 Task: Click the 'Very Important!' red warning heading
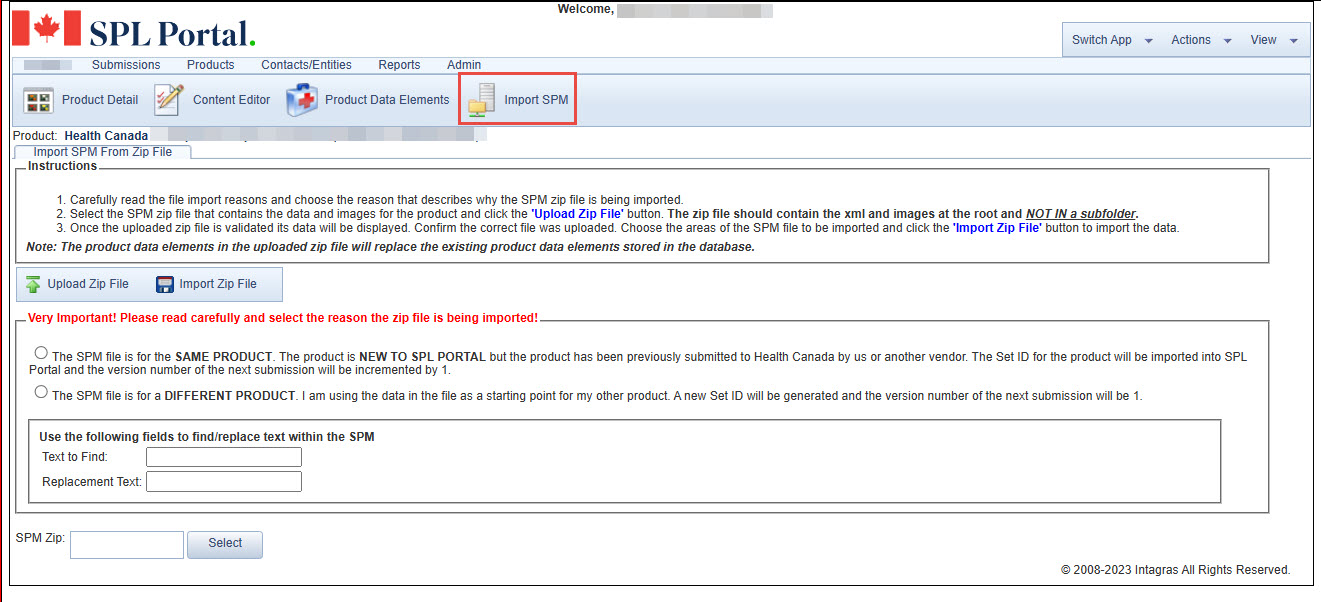pos(283,318)
